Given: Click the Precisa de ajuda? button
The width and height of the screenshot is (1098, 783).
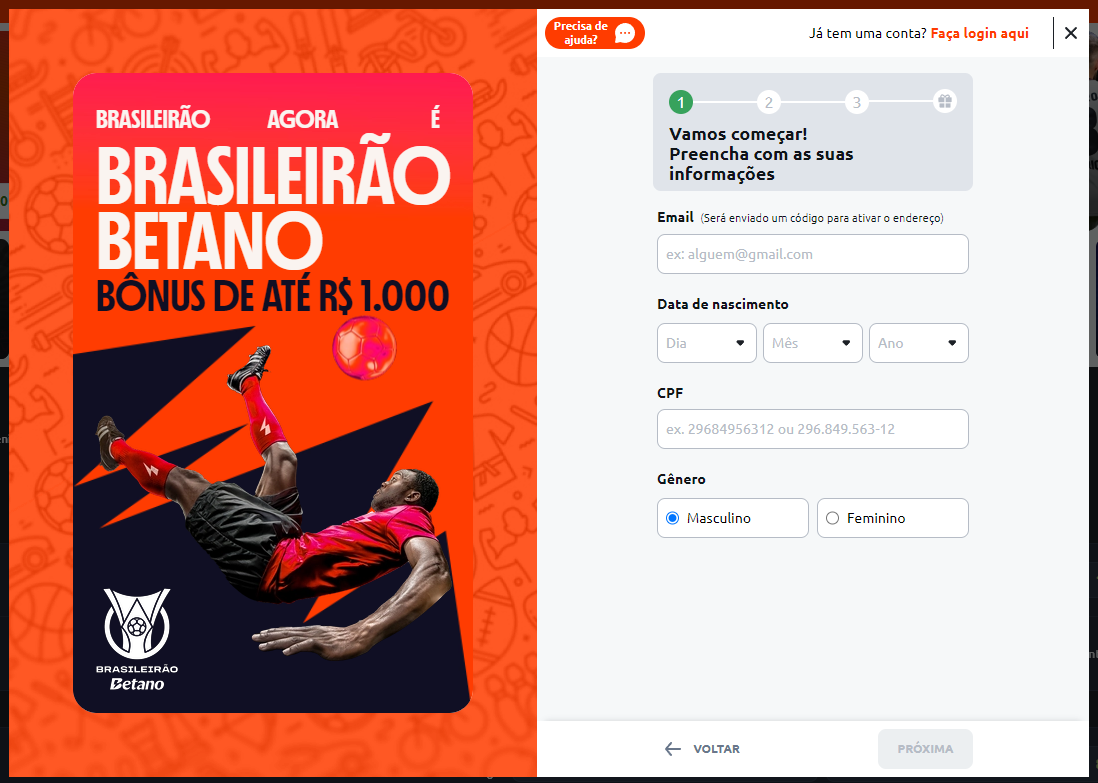Looking at the screenshot, I should [595, 33].
